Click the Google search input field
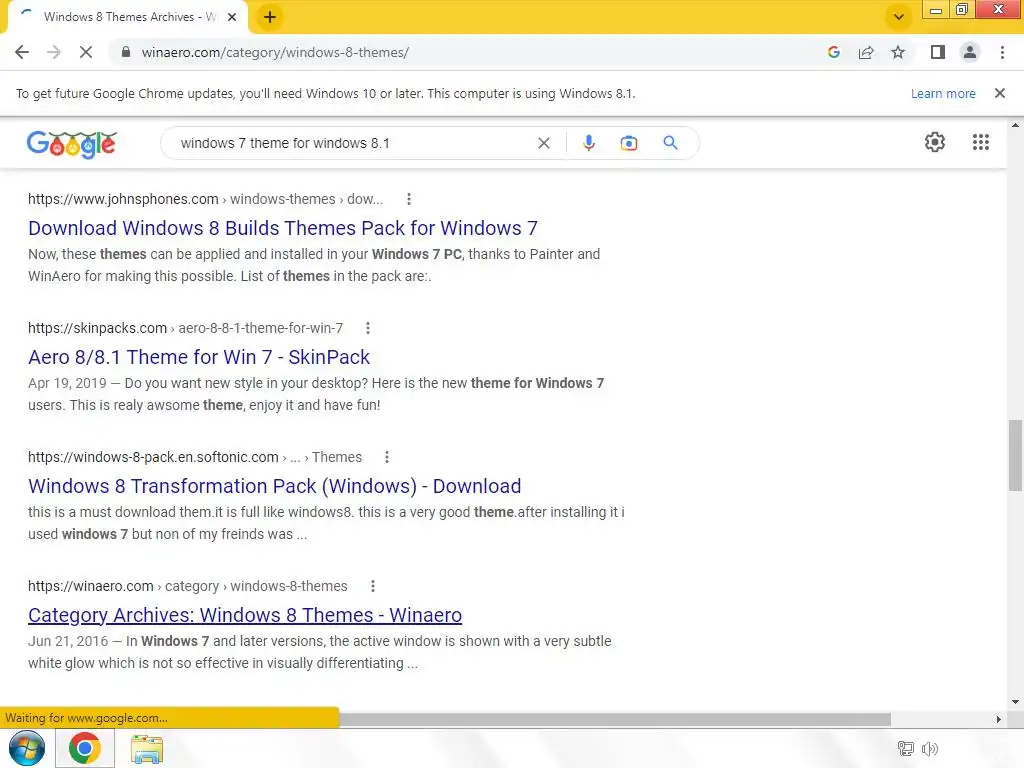The height and width of the screenshot is (768, 1024). point(353,143)
